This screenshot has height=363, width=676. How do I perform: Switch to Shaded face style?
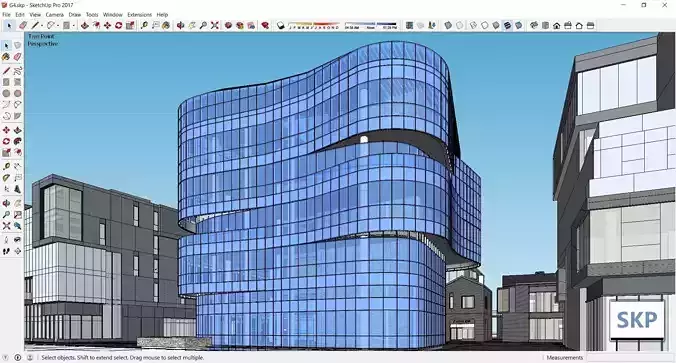click(496, 26)
